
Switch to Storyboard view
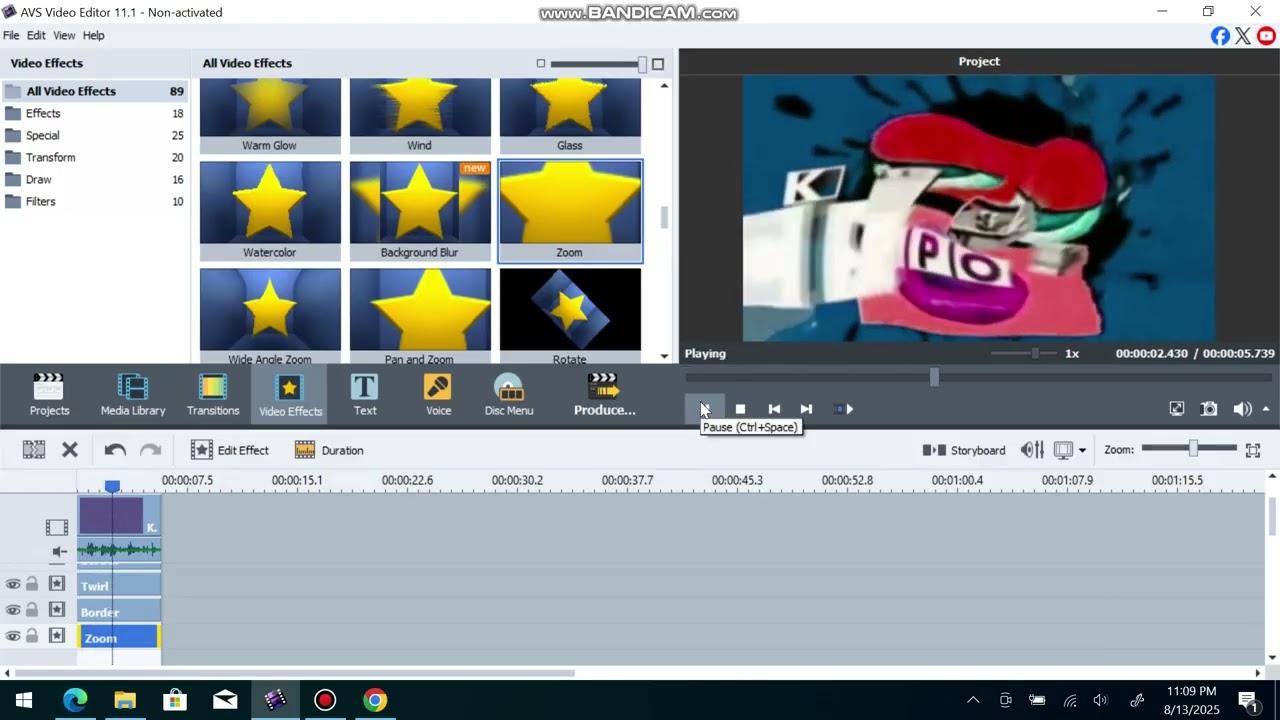coord(964,450)
